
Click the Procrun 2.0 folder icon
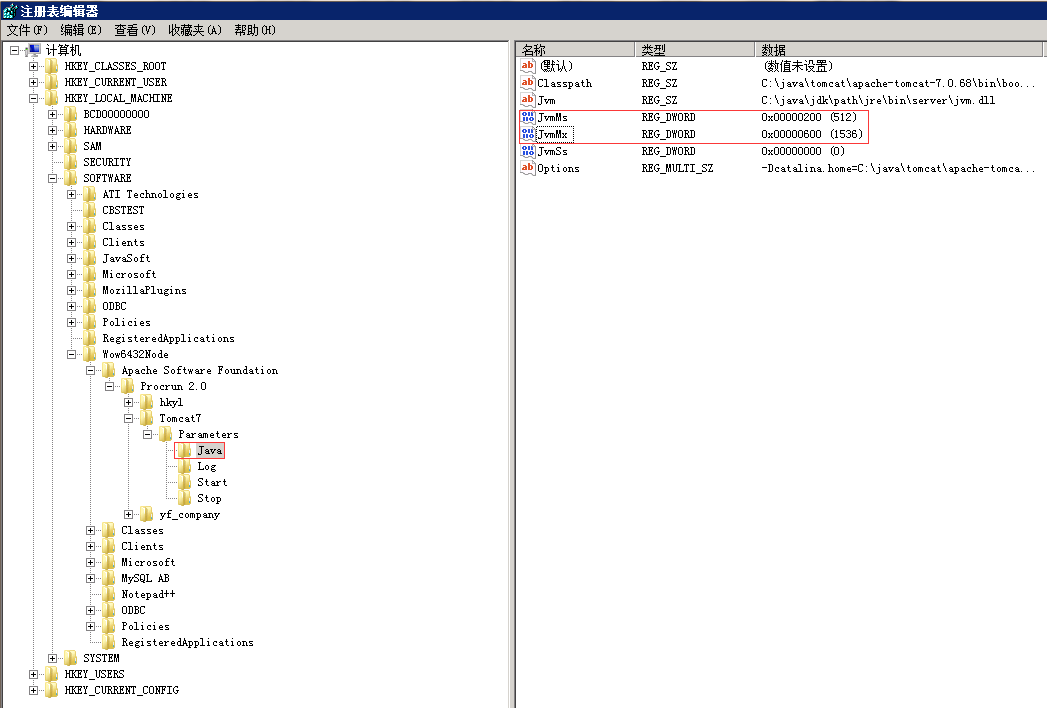(x=128, y=387)
